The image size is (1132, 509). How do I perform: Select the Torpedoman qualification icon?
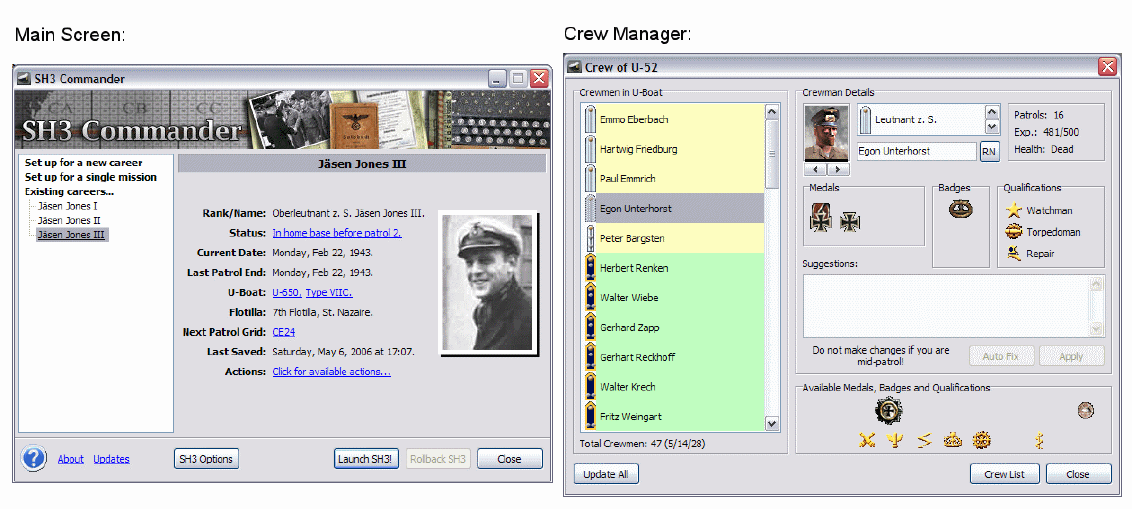click(x=1014, y=232)
